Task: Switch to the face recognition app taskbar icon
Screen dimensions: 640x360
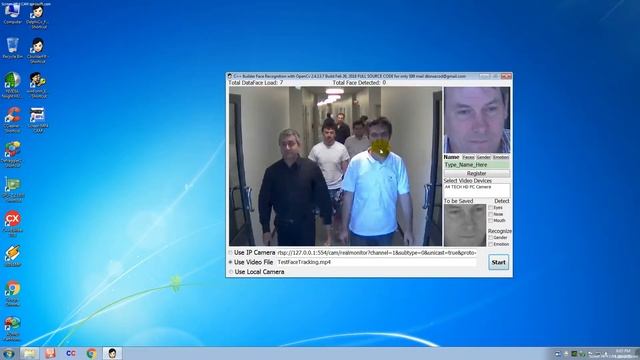Action: point(112,353)
